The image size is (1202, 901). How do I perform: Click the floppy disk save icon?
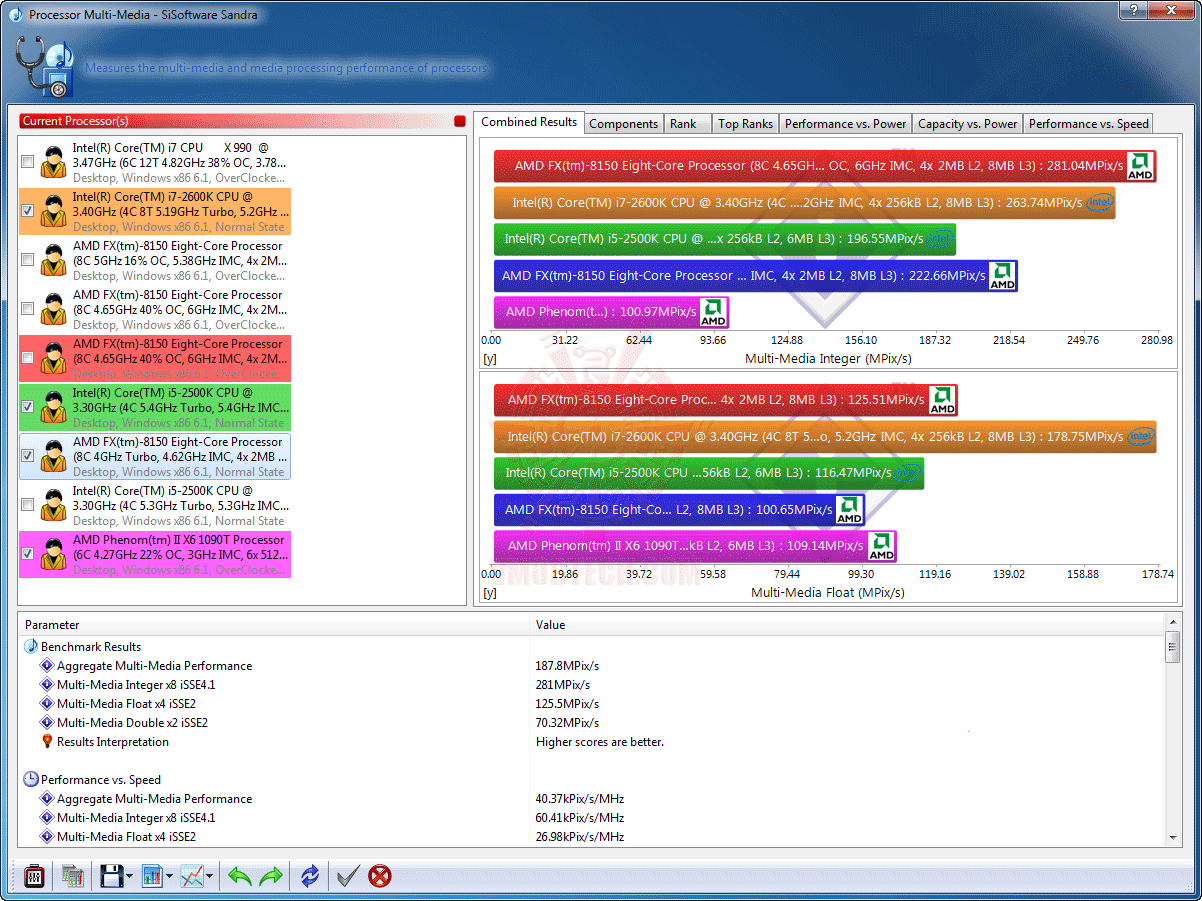pyautogui.click(x=111, y=877)
